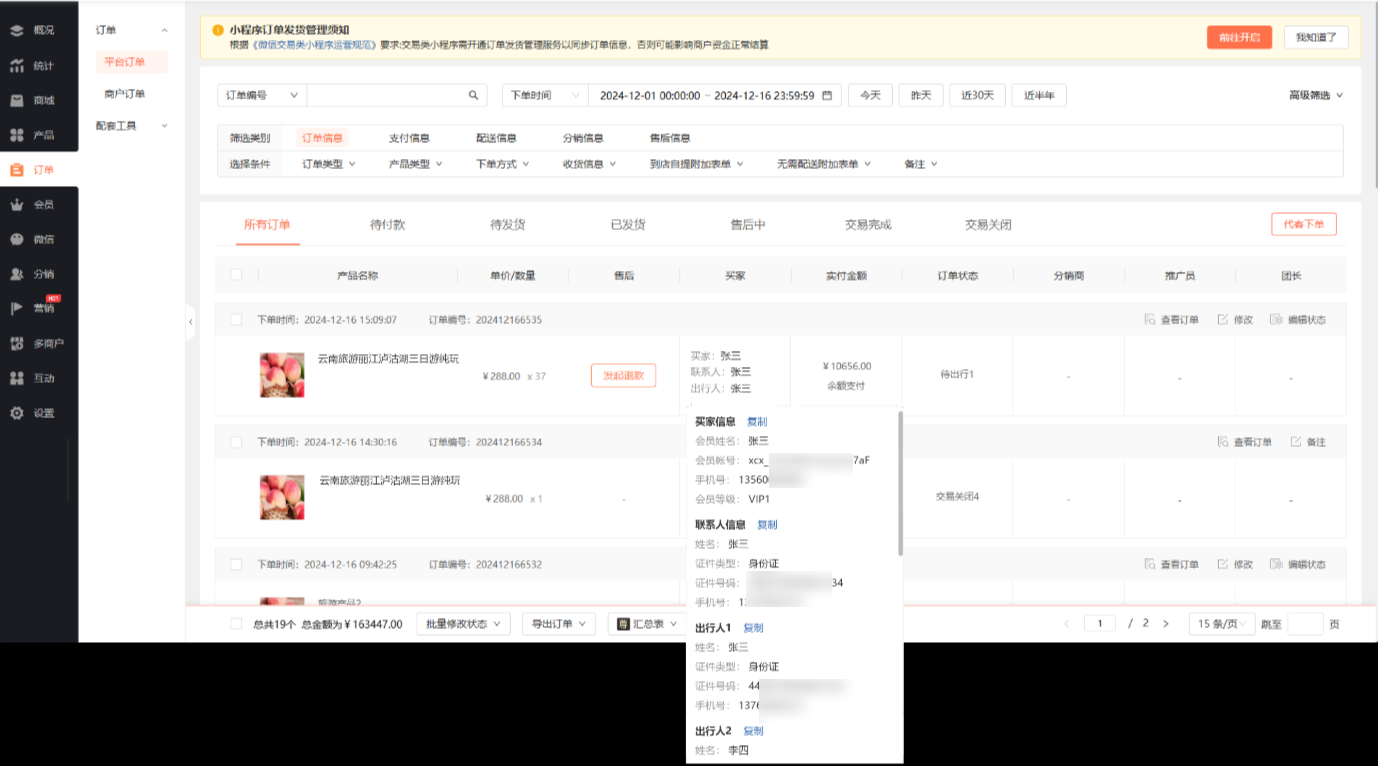Click the calendar icon in the date range
Viewport: 1378px width, 766px height.
pos(827,96)
